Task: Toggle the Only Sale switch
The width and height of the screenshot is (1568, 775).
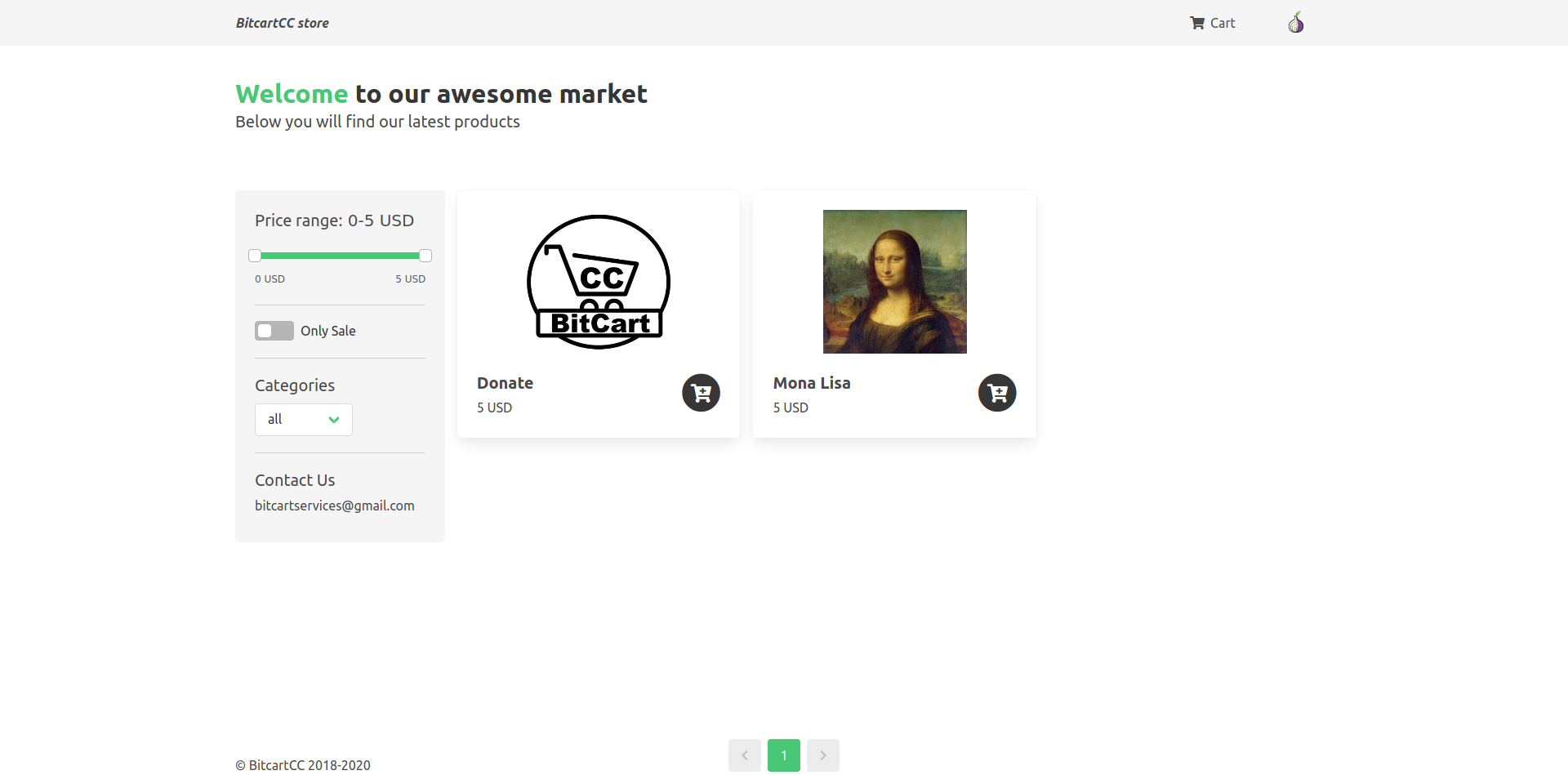Action: 274,331
